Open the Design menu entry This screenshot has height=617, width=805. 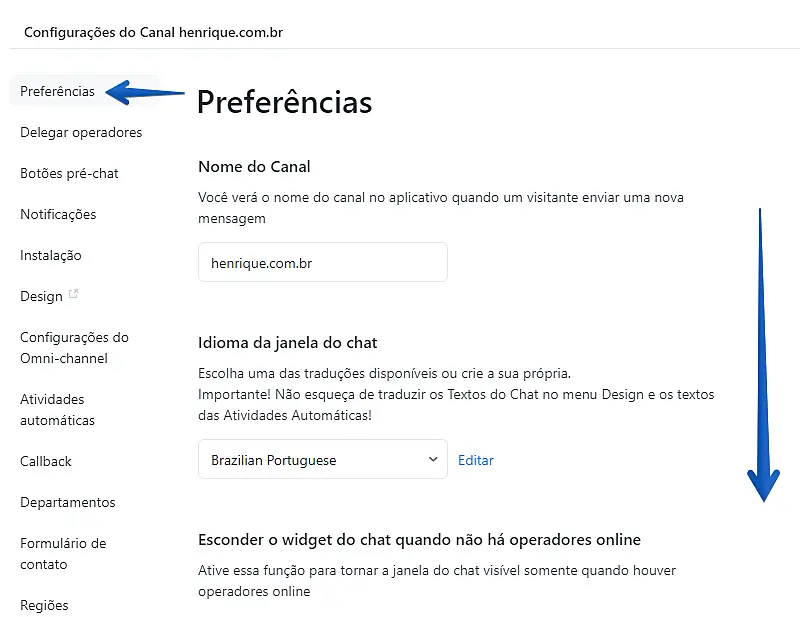click(x=41, y=296)
